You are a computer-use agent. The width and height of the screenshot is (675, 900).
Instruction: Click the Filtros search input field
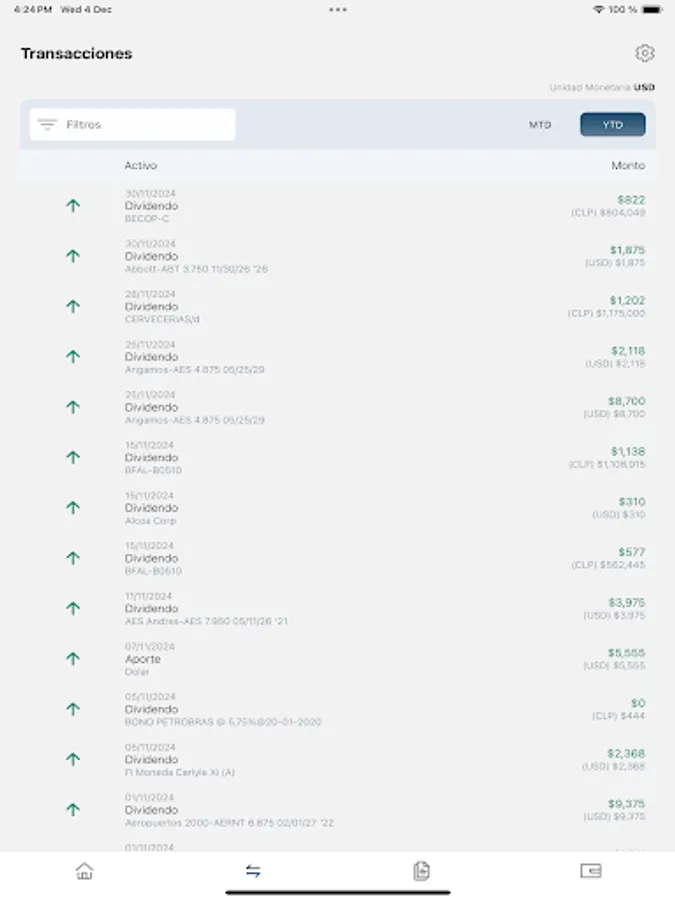point(140,124)
